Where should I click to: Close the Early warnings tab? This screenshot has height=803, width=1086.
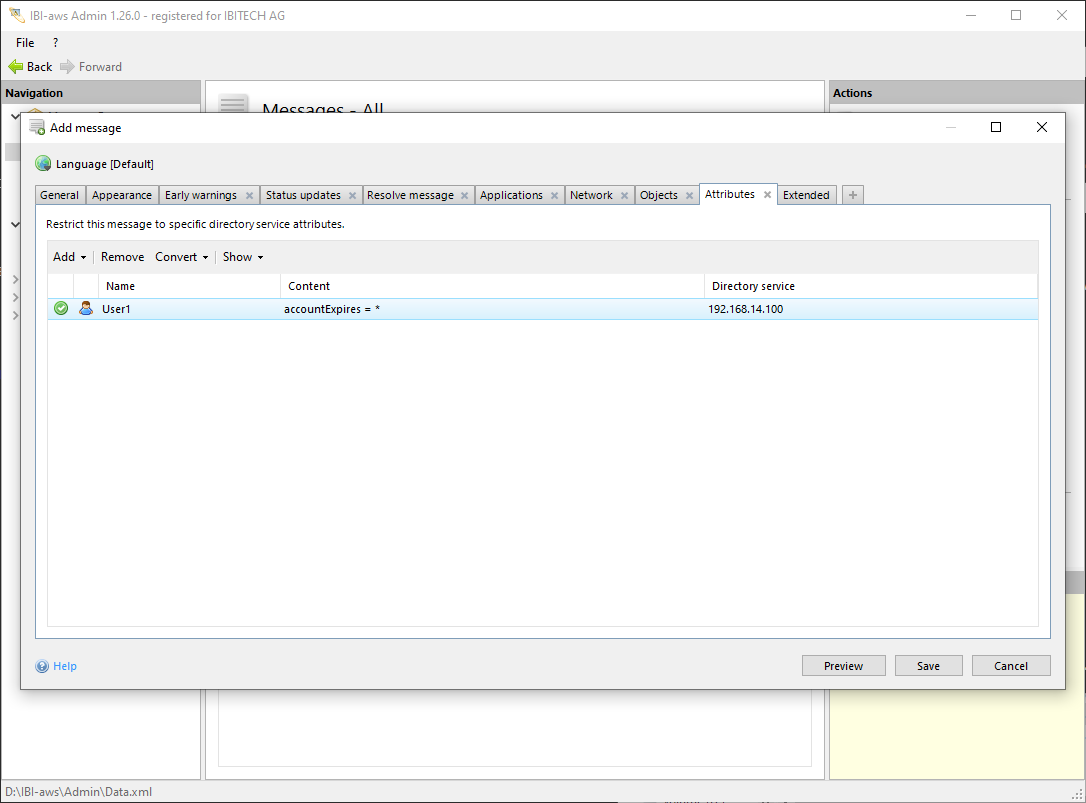249,196
